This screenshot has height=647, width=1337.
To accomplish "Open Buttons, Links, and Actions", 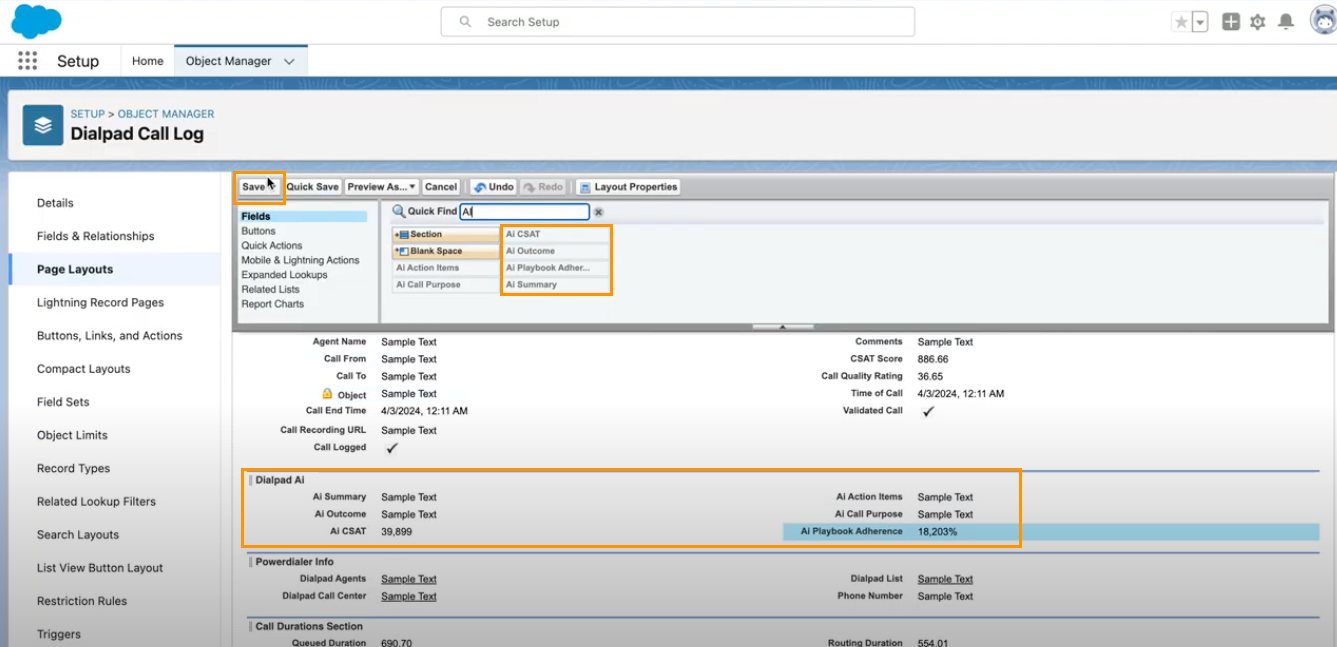I will [x=110, y=336].
